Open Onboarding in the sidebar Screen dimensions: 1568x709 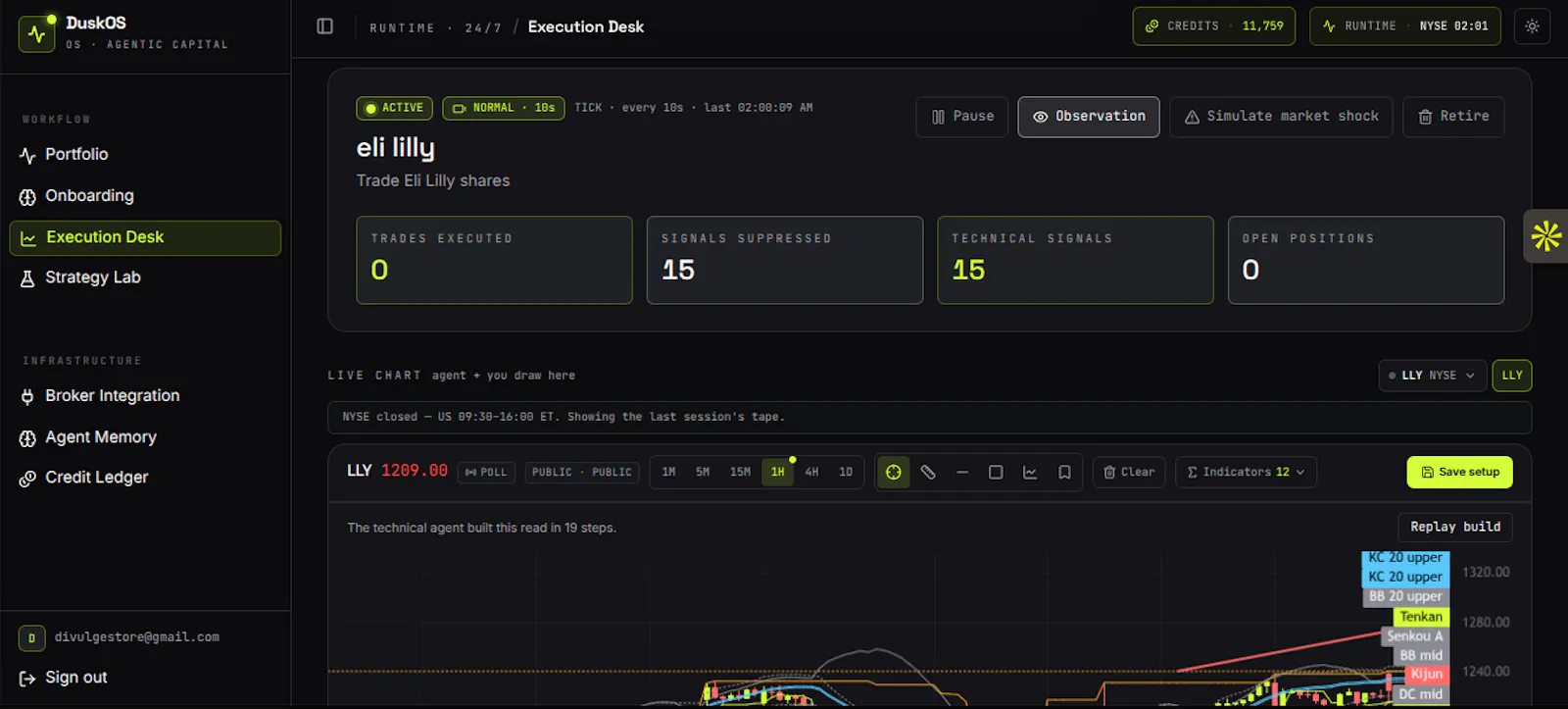pos(145,196)
